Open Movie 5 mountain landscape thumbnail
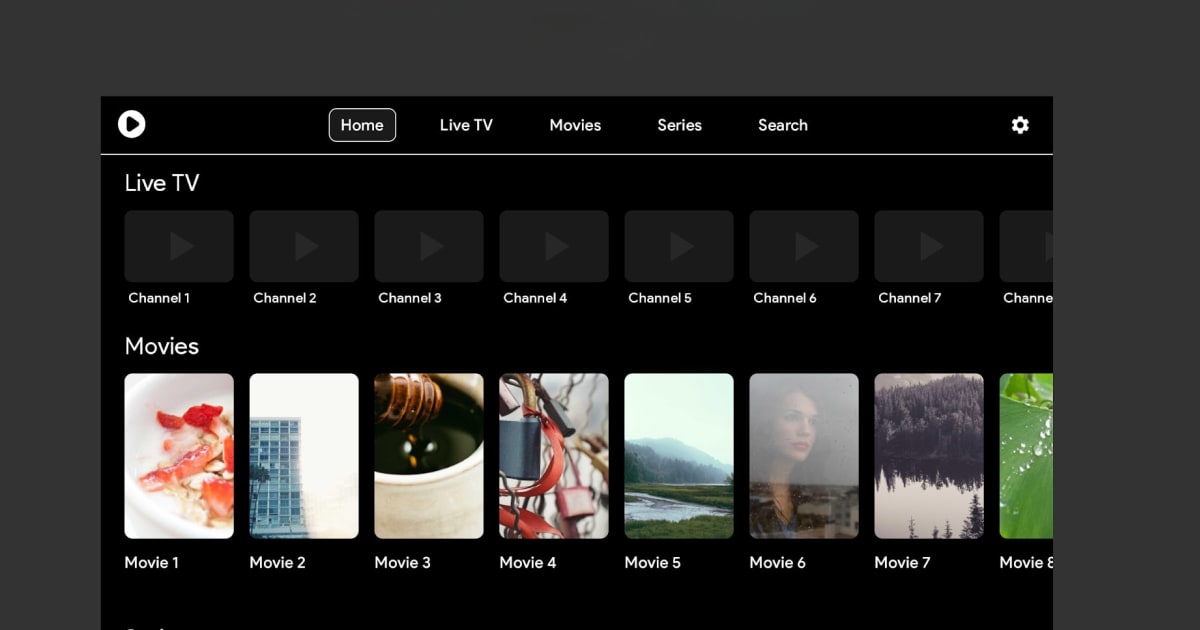Viewport: 1200px width, 630px height. [x=679, y=456]
